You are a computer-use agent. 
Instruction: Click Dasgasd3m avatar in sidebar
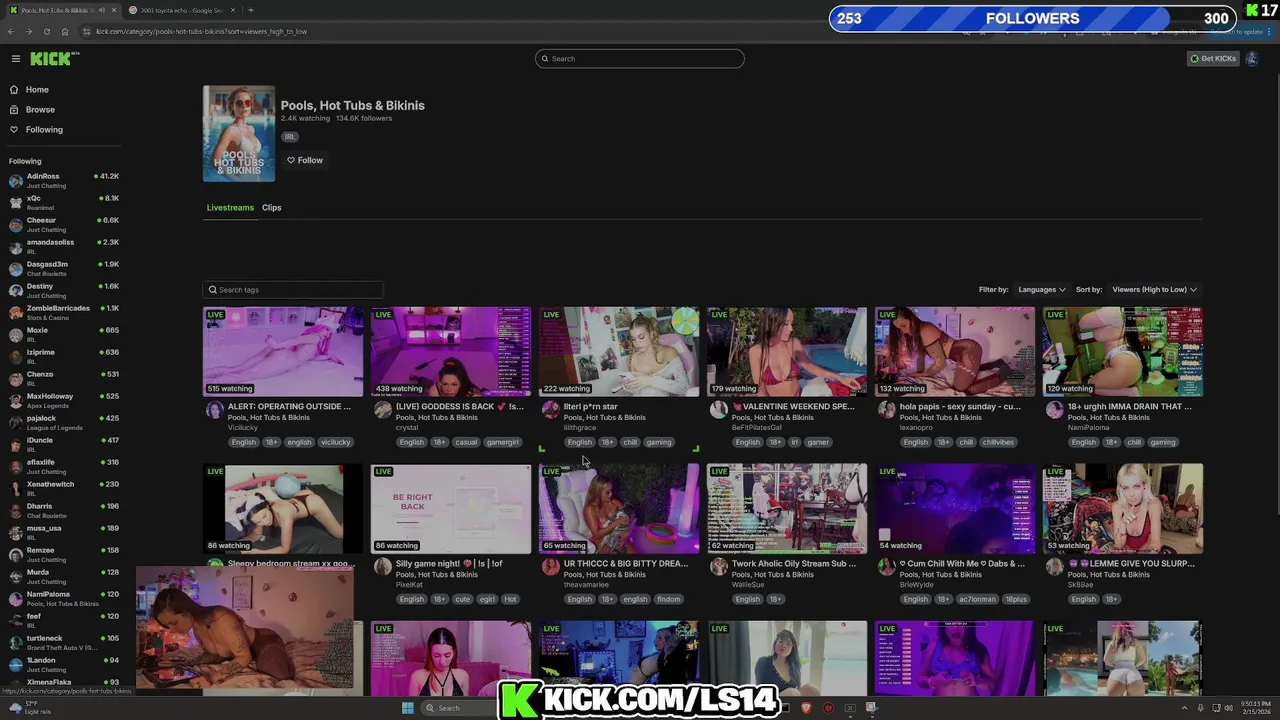pyautogui.click(x=15, y=268)
